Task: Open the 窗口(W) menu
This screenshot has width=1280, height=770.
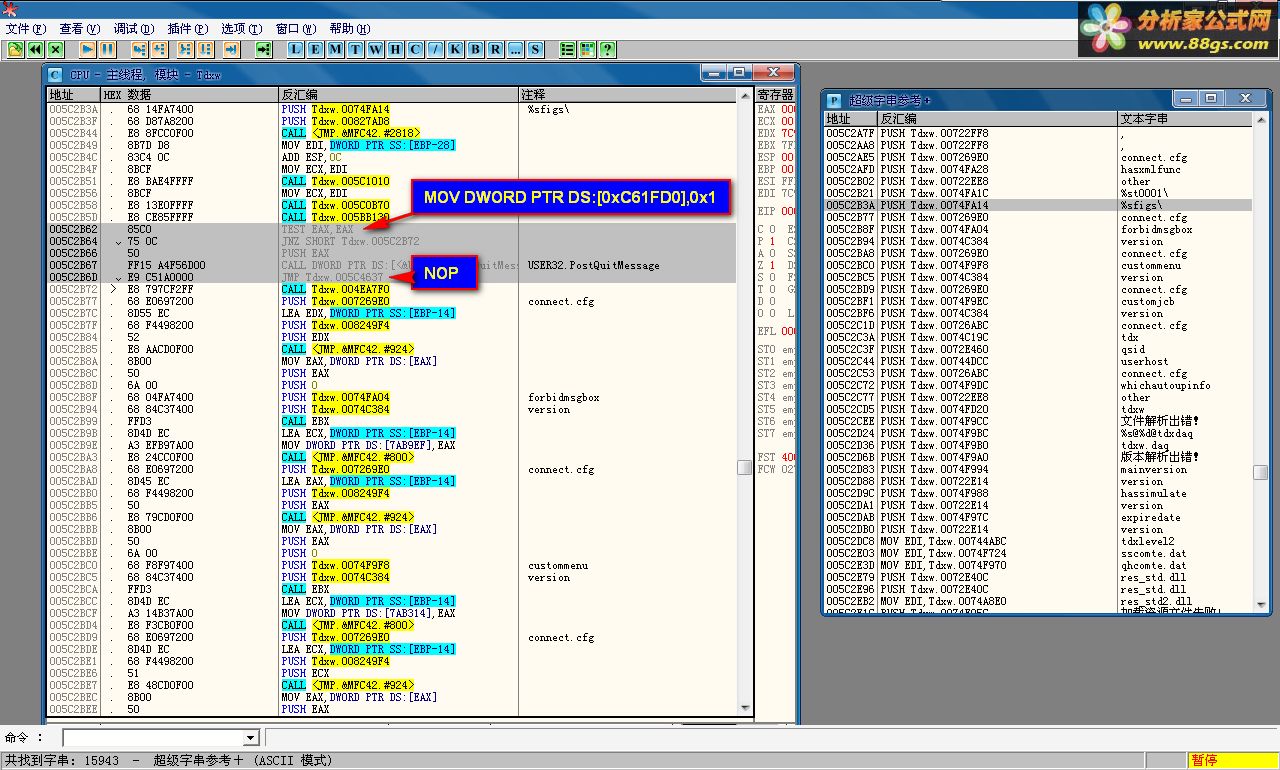Action: 296,28
